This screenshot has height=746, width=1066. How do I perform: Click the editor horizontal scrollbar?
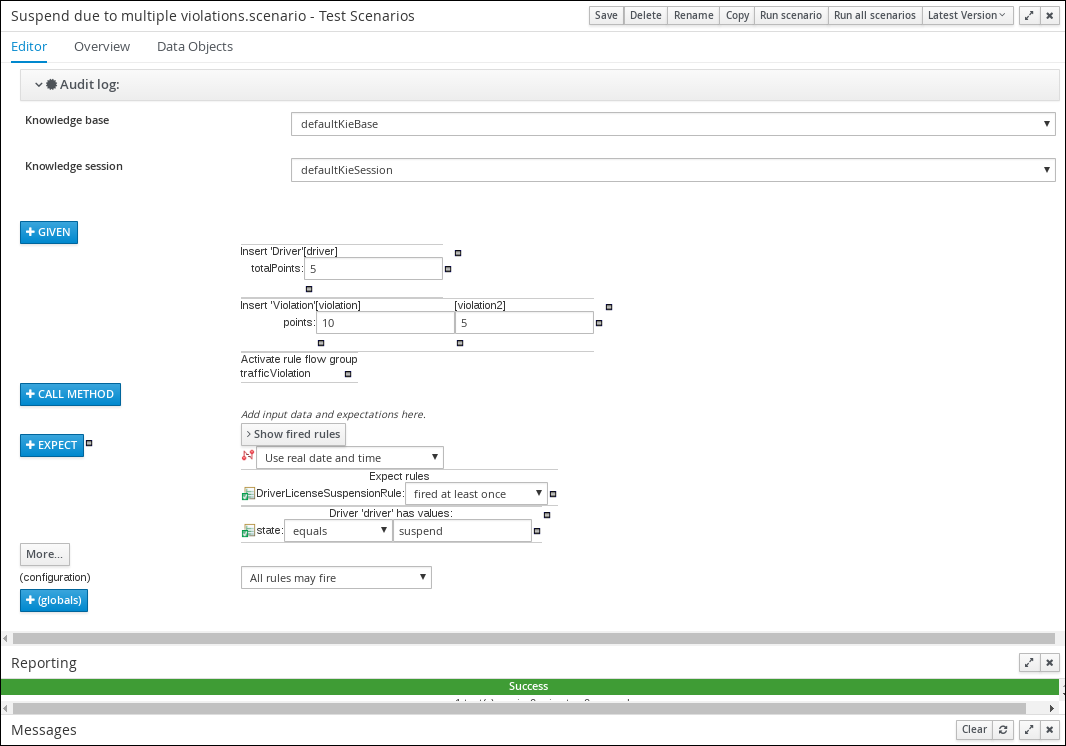pos(534,639)
